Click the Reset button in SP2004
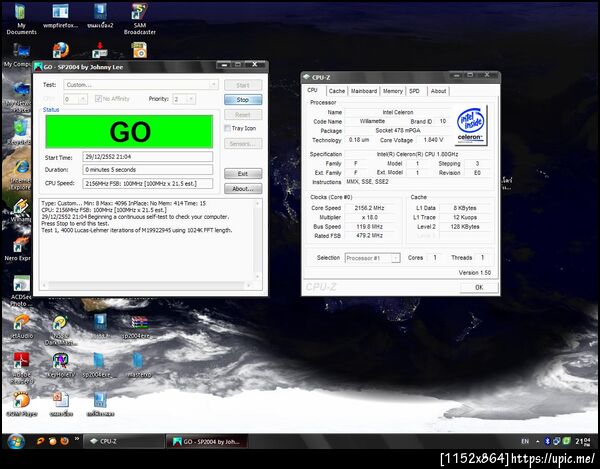 point(243,114)
